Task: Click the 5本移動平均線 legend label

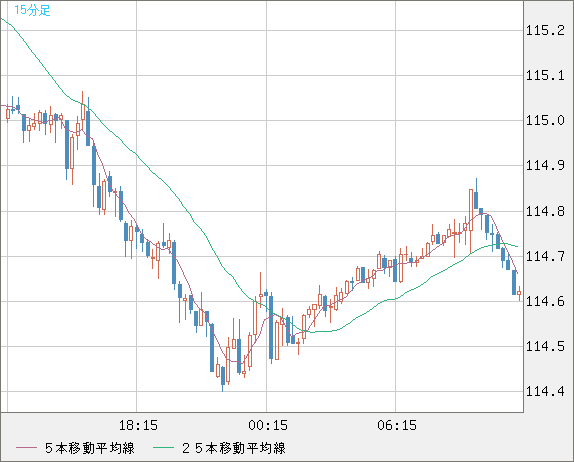Action: pyautogui.click(x=90, y=448)
